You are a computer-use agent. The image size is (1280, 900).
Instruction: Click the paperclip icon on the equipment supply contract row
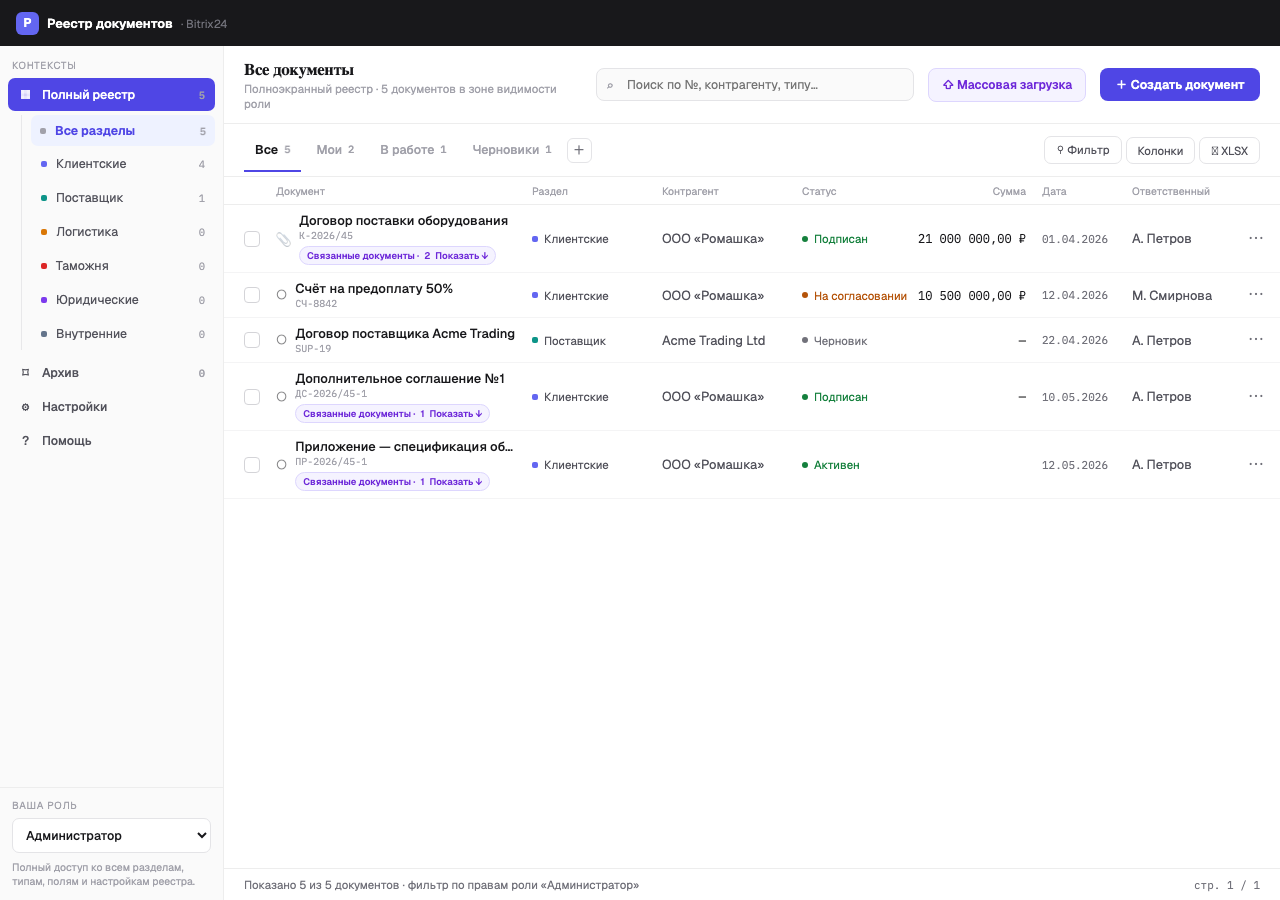283,239
